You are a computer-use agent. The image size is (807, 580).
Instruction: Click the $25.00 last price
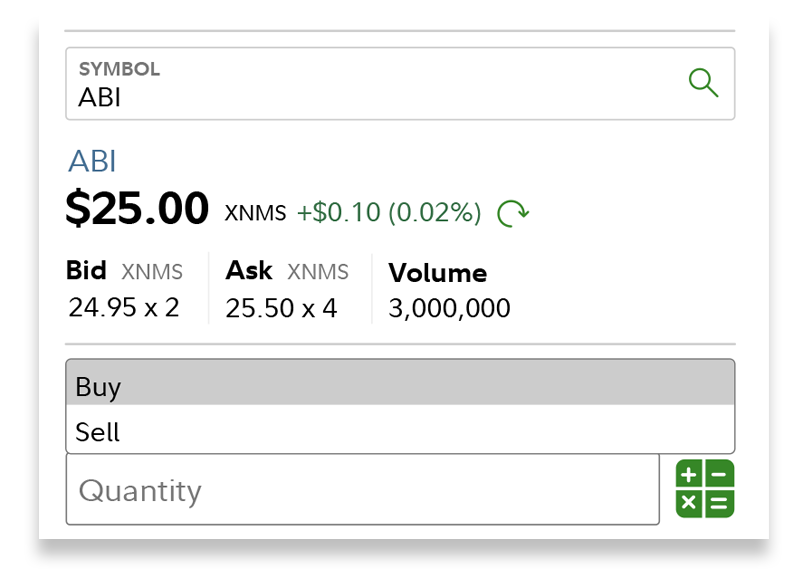tap(137, 208)
